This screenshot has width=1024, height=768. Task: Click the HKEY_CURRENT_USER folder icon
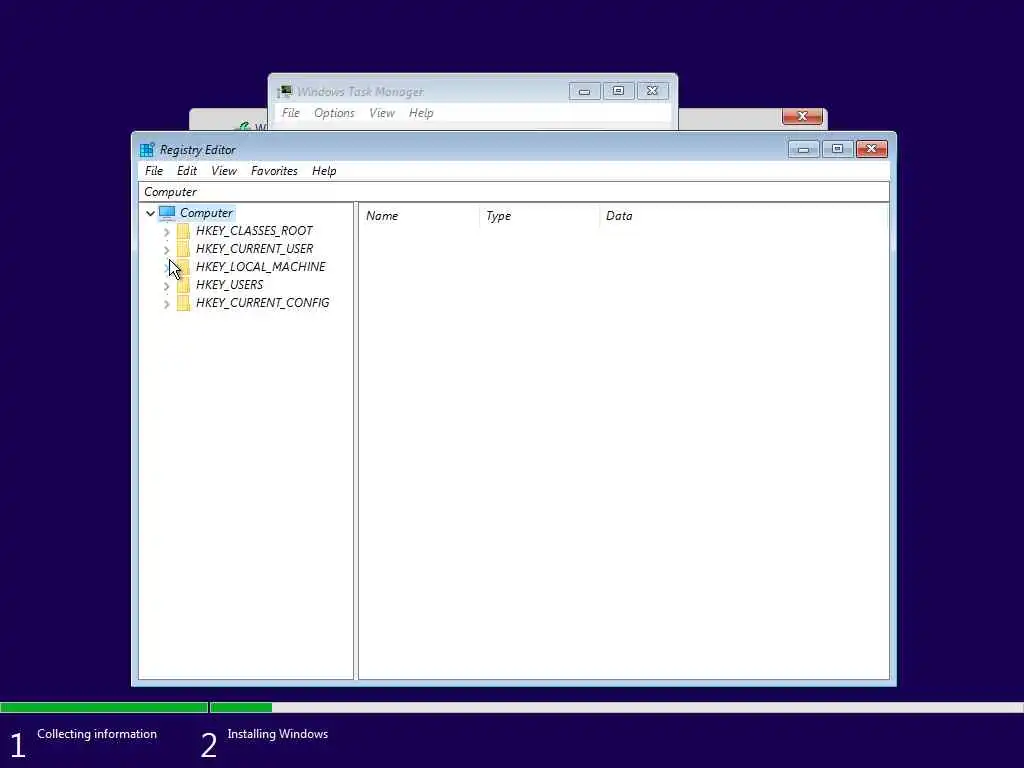184,249
